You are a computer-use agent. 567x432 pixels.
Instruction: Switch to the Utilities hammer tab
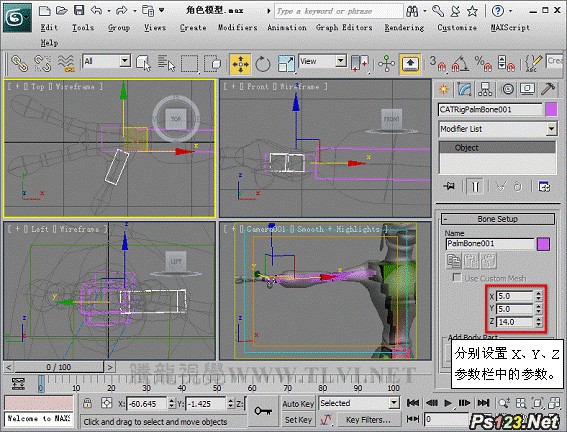pyautogui.click(x=548, y=89)
